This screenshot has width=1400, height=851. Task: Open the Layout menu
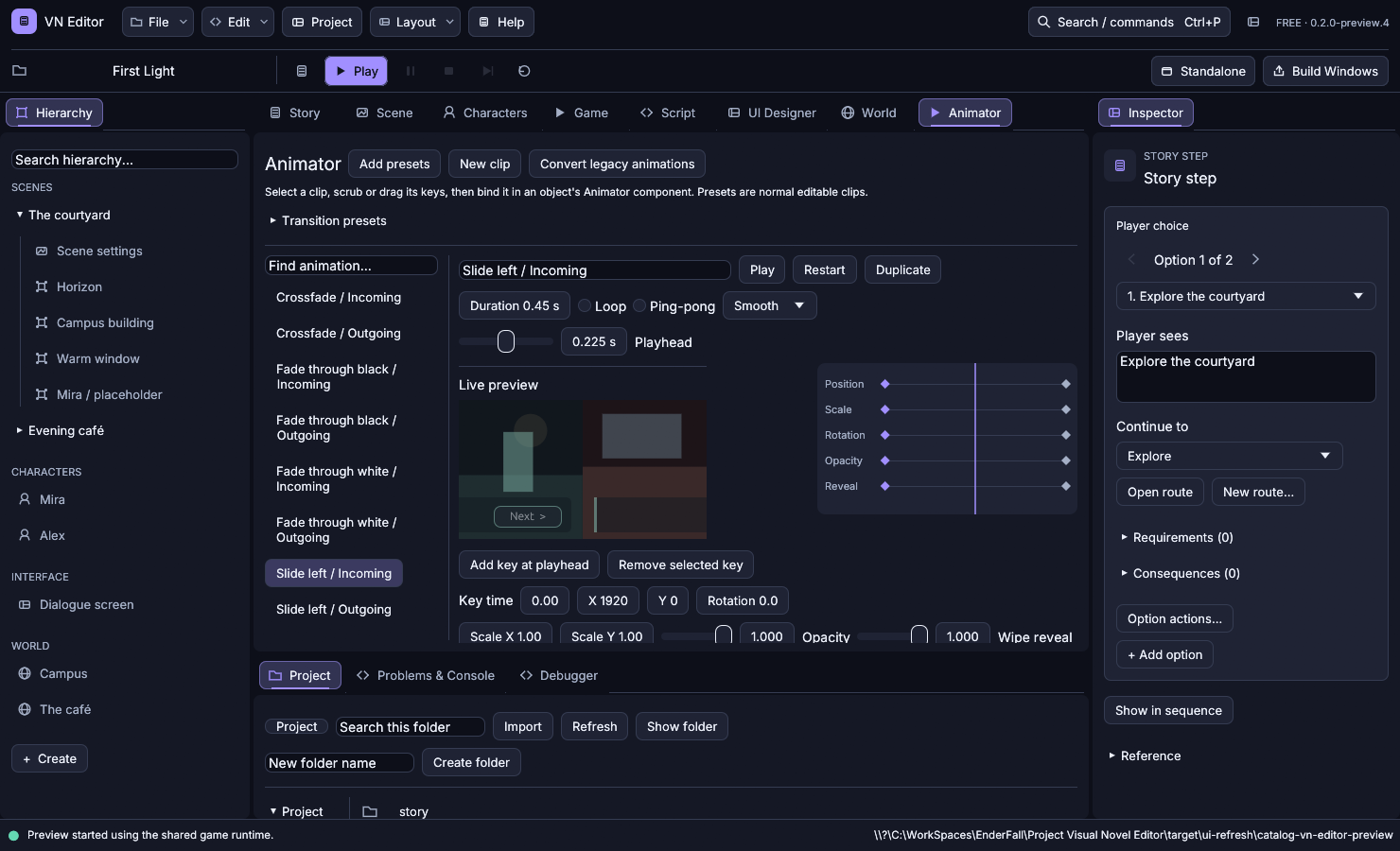[415, 22]
